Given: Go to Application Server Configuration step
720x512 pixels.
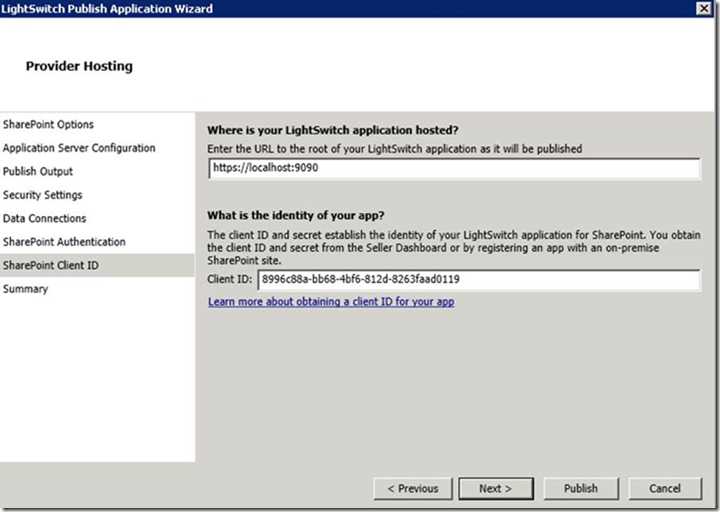Looking at the screenshot, I should (79, 148).
